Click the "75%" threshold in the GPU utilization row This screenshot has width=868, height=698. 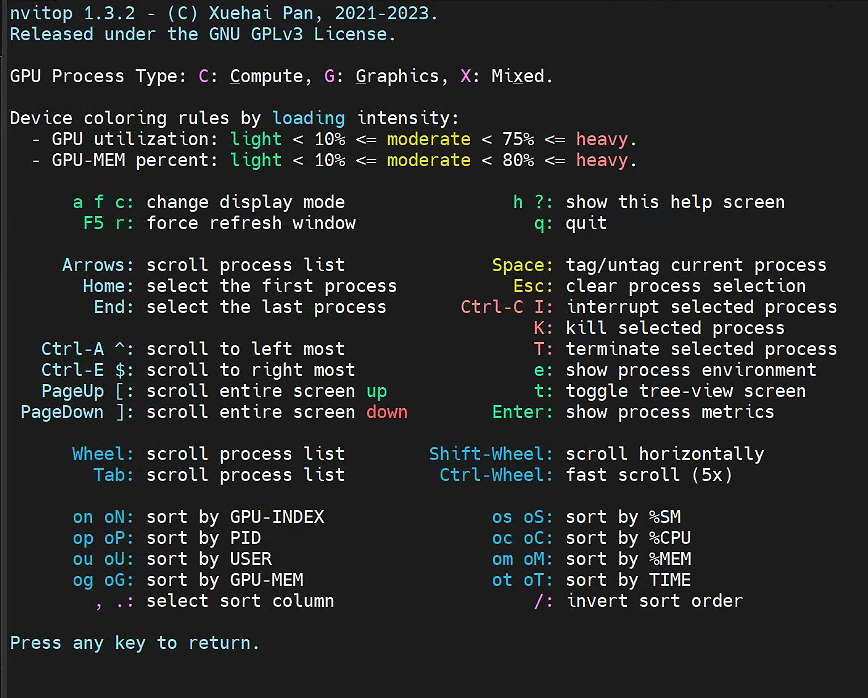(x=518, y=139)
